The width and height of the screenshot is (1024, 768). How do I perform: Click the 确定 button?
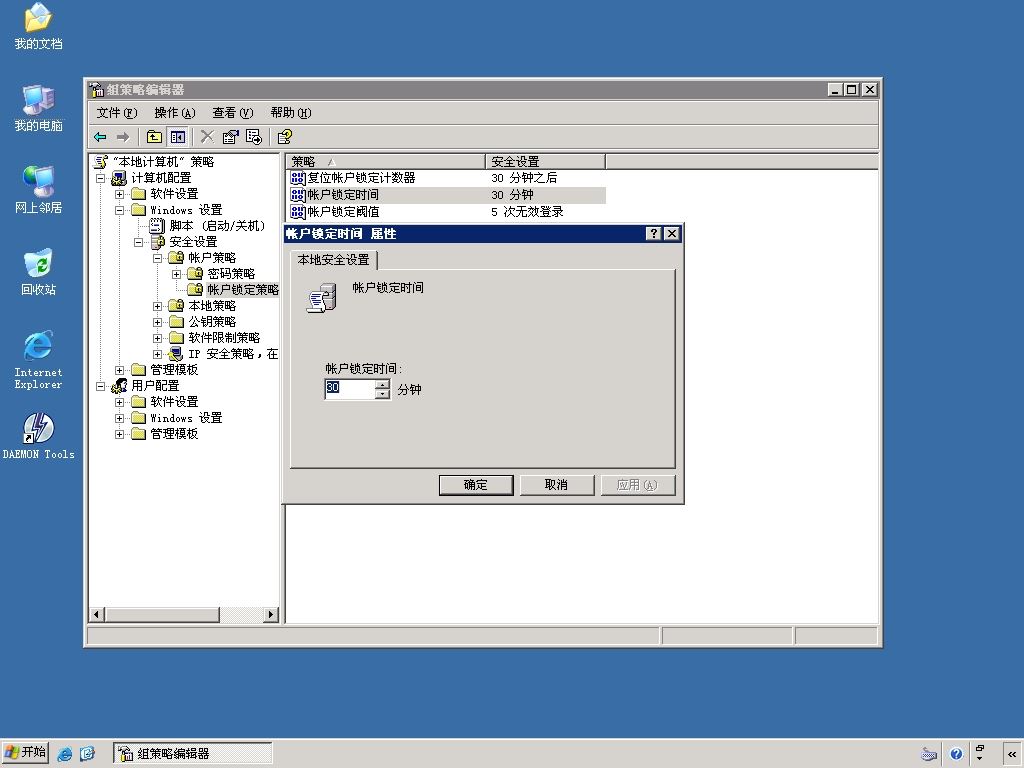click(476, 485)
